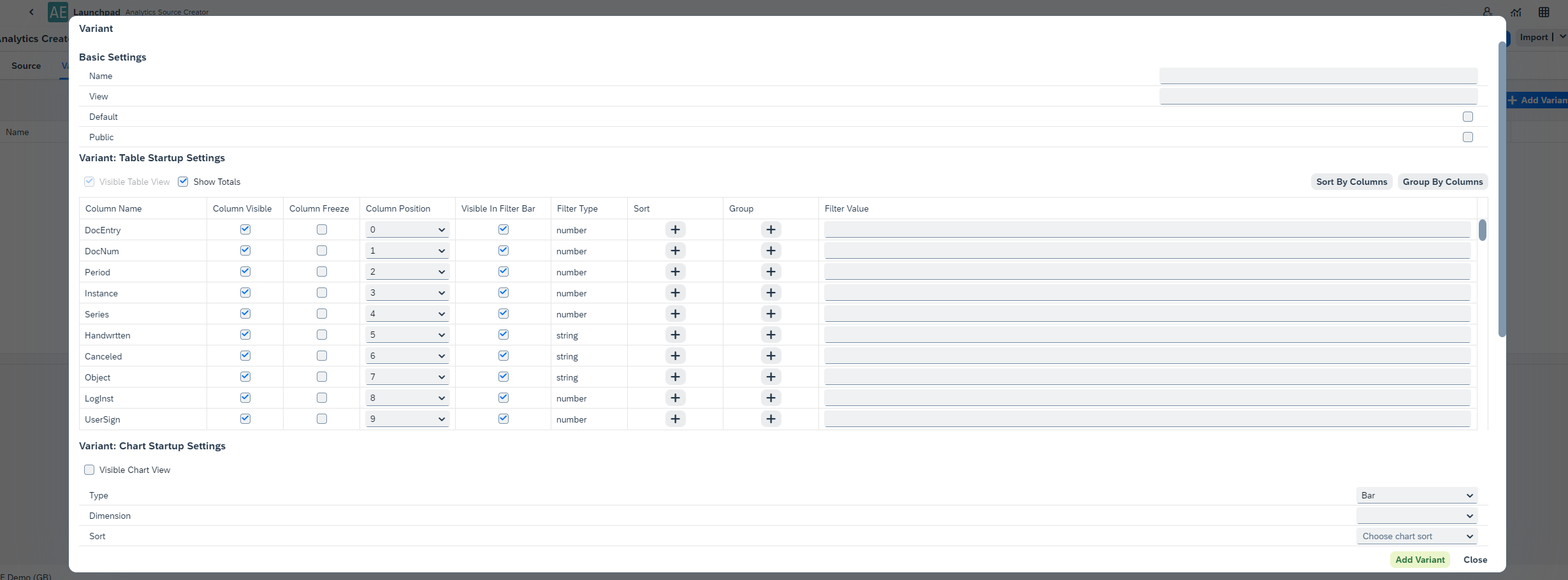Click the chart icon in the top bar
The image size is (1568, 580).
tap(1516, 11)
